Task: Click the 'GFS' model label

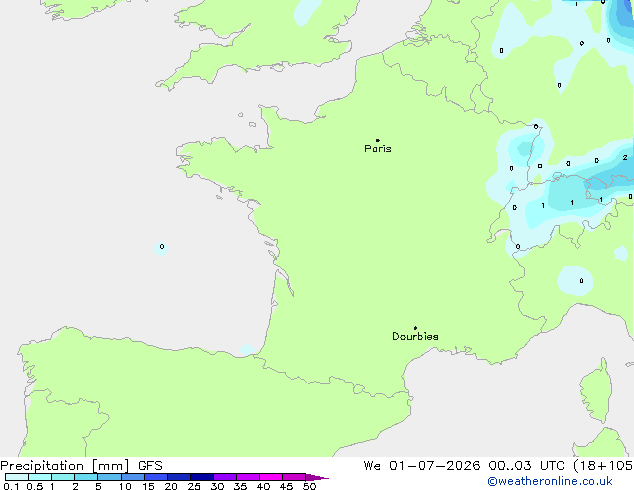Action: [150, 466]
